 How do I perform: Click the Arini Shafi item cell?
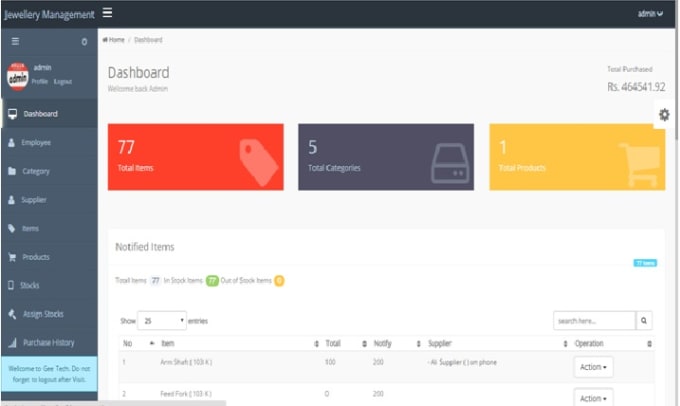[x=186, y=362]
